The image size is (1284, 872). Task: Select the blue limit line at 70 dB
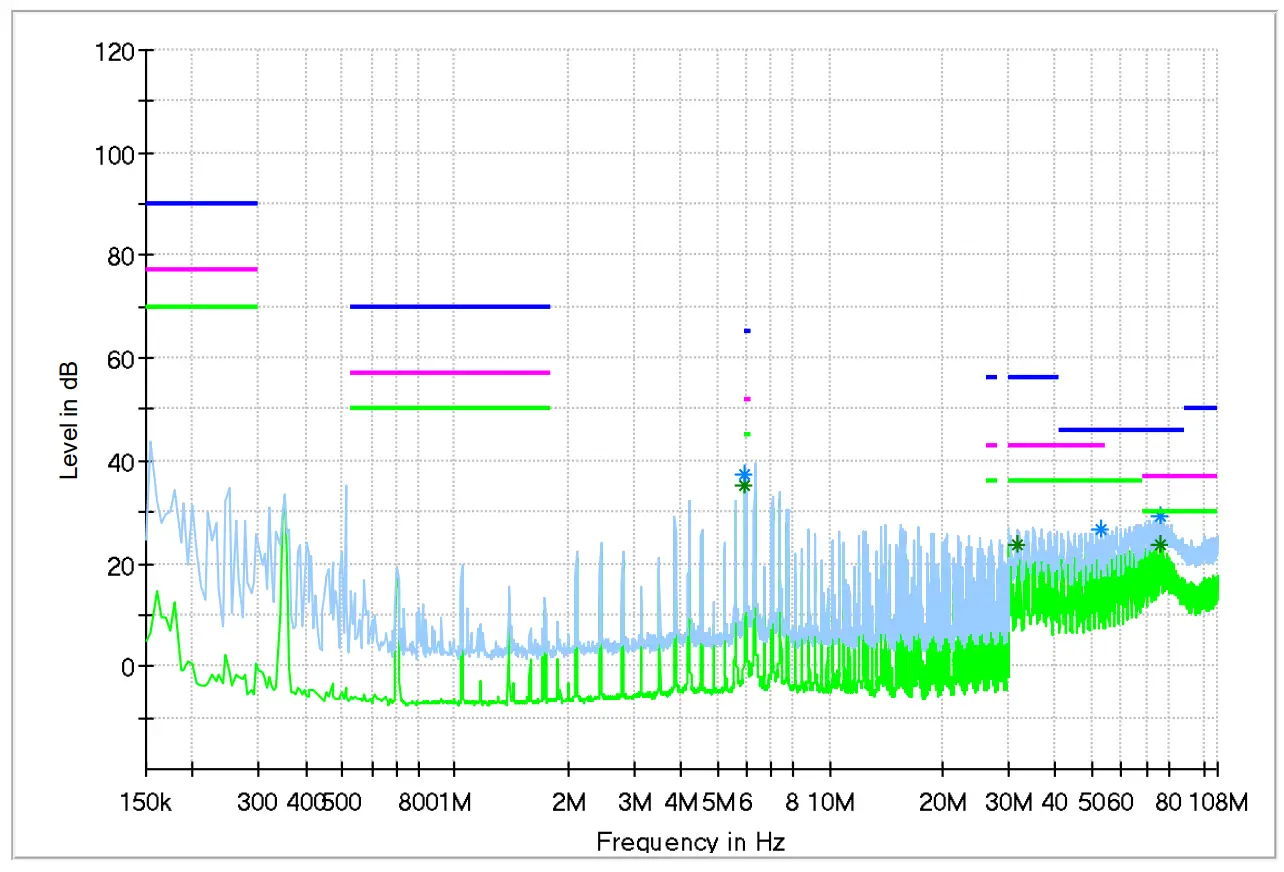(450, 306)
